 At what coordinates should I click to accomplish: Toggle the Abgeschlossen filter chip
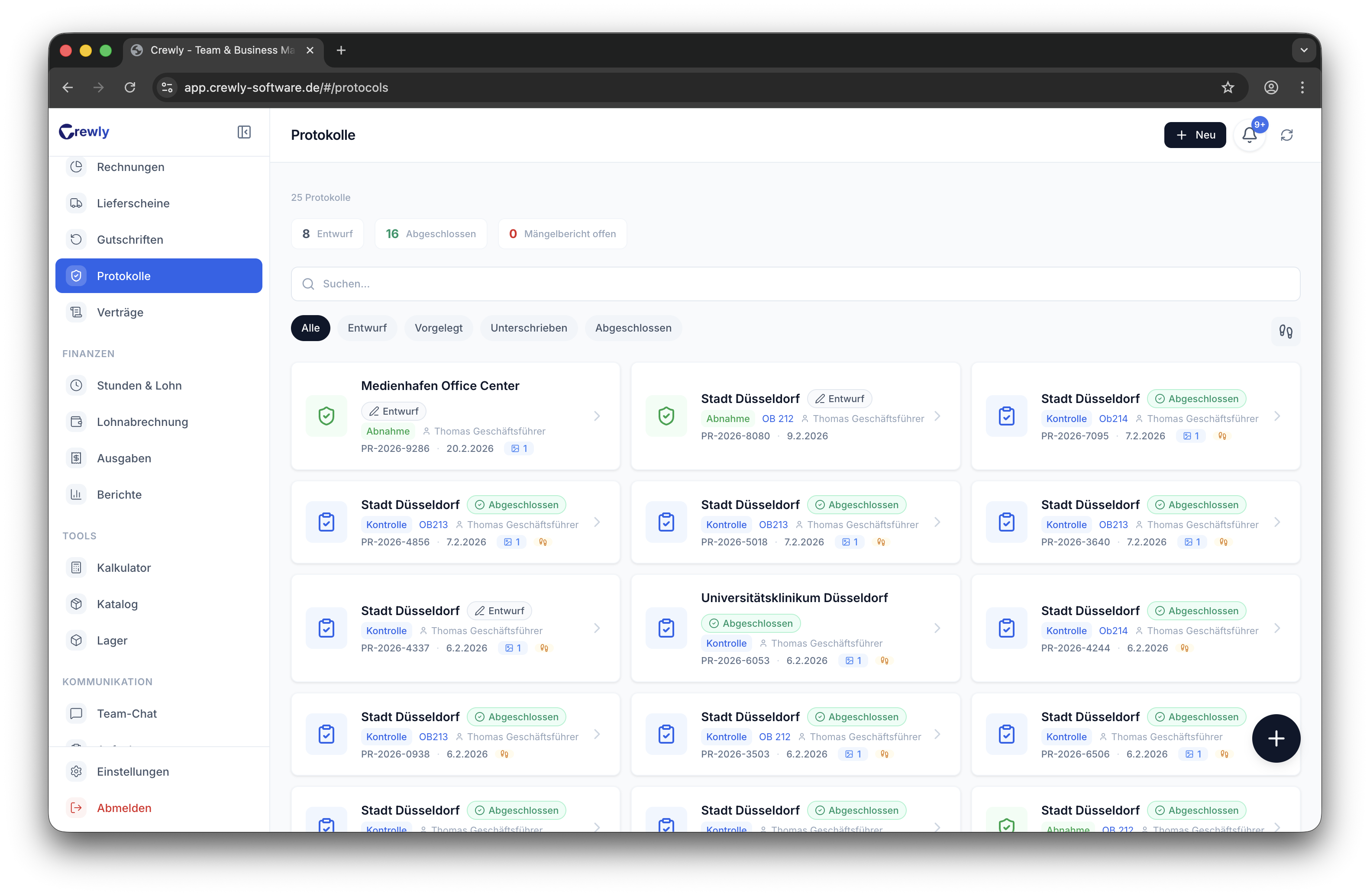pos(633,328)
